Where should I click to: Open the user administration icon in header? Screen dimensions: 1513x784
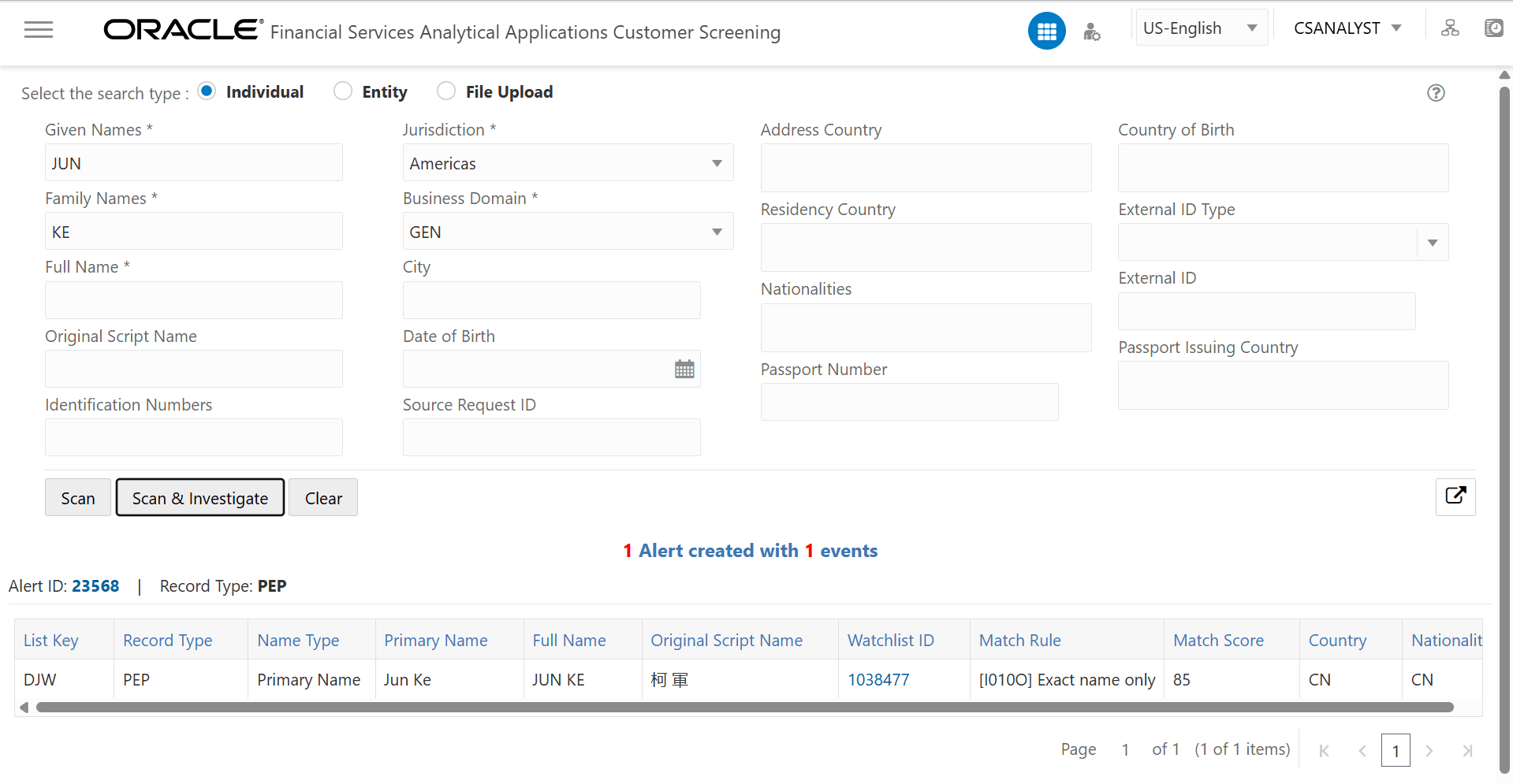pyautogui.click(x=1091, y=32)
